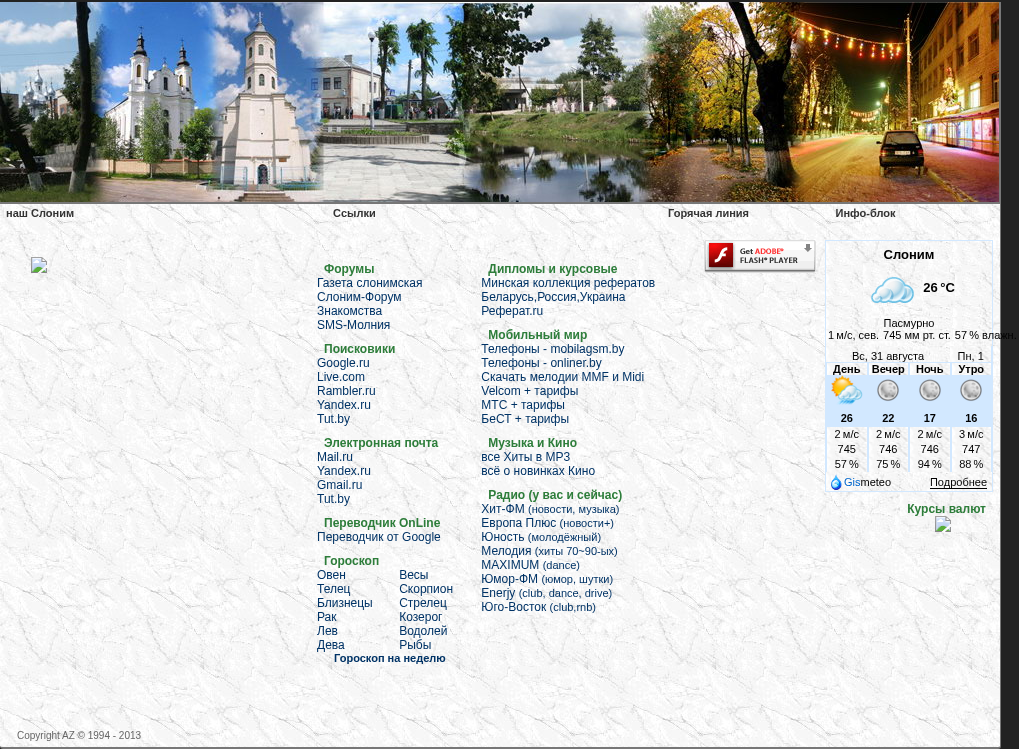Screen dimensions: 1019x749
Task: Visit the Знакомства link
Action: point(350,311)
